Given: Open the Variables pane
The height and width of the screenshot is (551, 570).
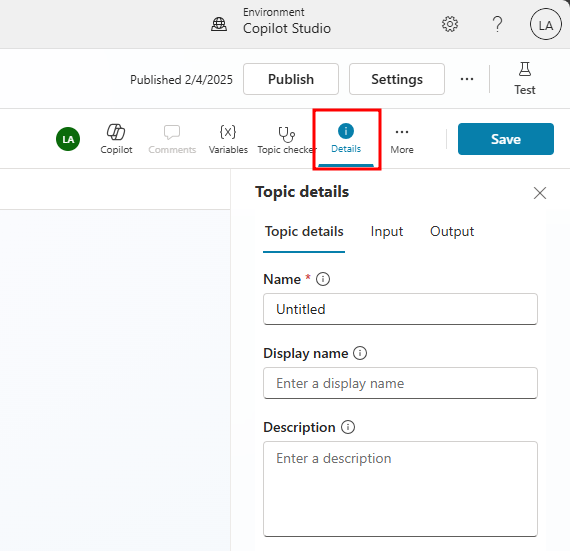Looking at the screenshot, I should click(228, 139).
